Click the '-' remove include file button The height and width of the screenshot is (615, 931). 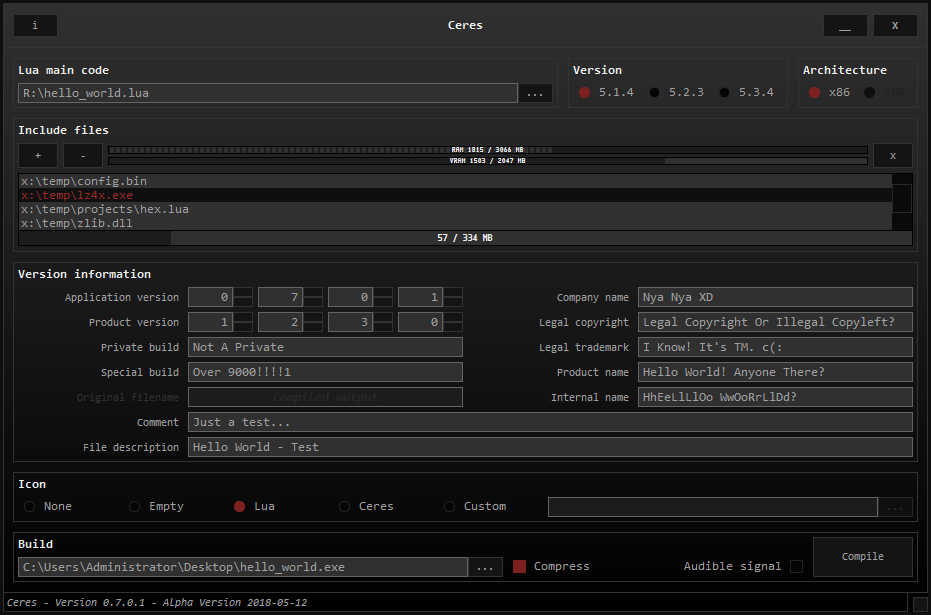coord(82,155)
